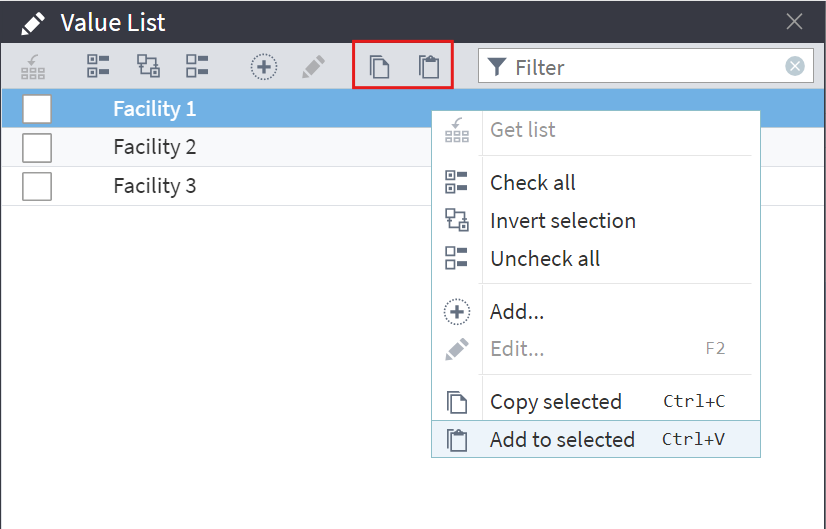Viewport: 826px width, 529px height.
Task: Select the Facility 3 row text
Action: pyautogui.click(x=155, y=186)
